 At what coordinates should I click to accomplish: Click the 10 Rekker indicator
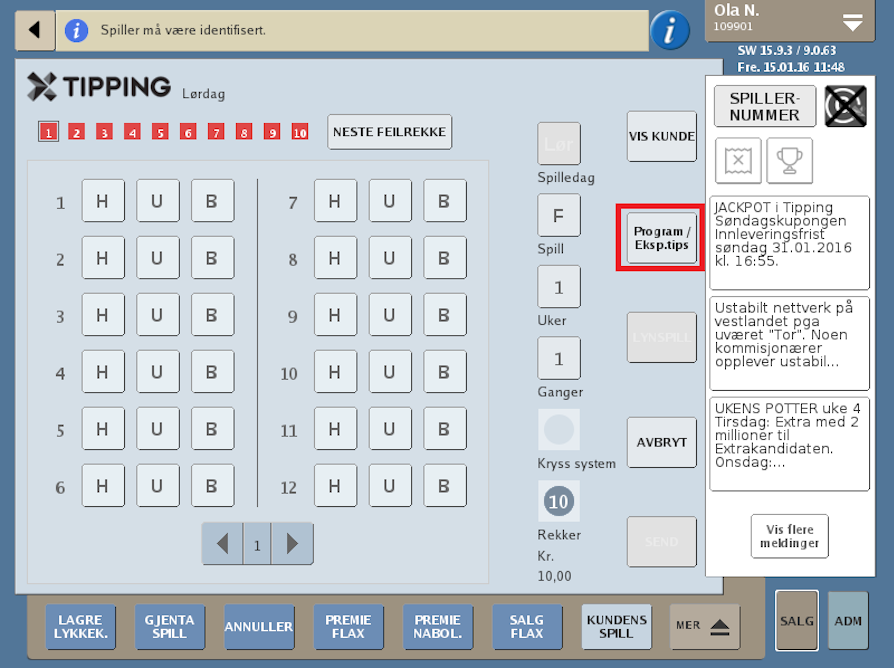[559, 501]
